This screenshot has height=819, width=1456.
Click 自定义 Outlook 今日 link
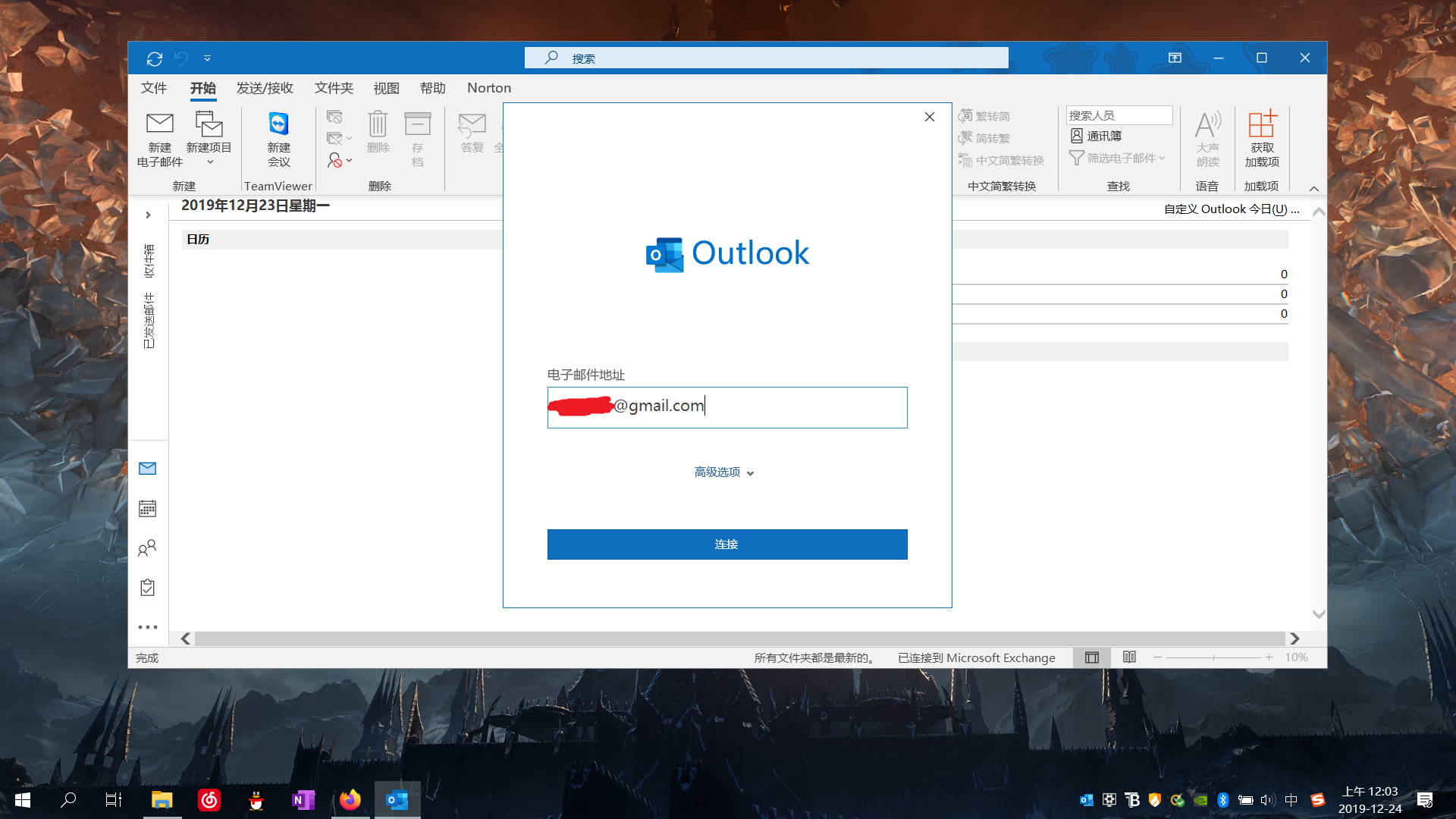[1232, 209]
